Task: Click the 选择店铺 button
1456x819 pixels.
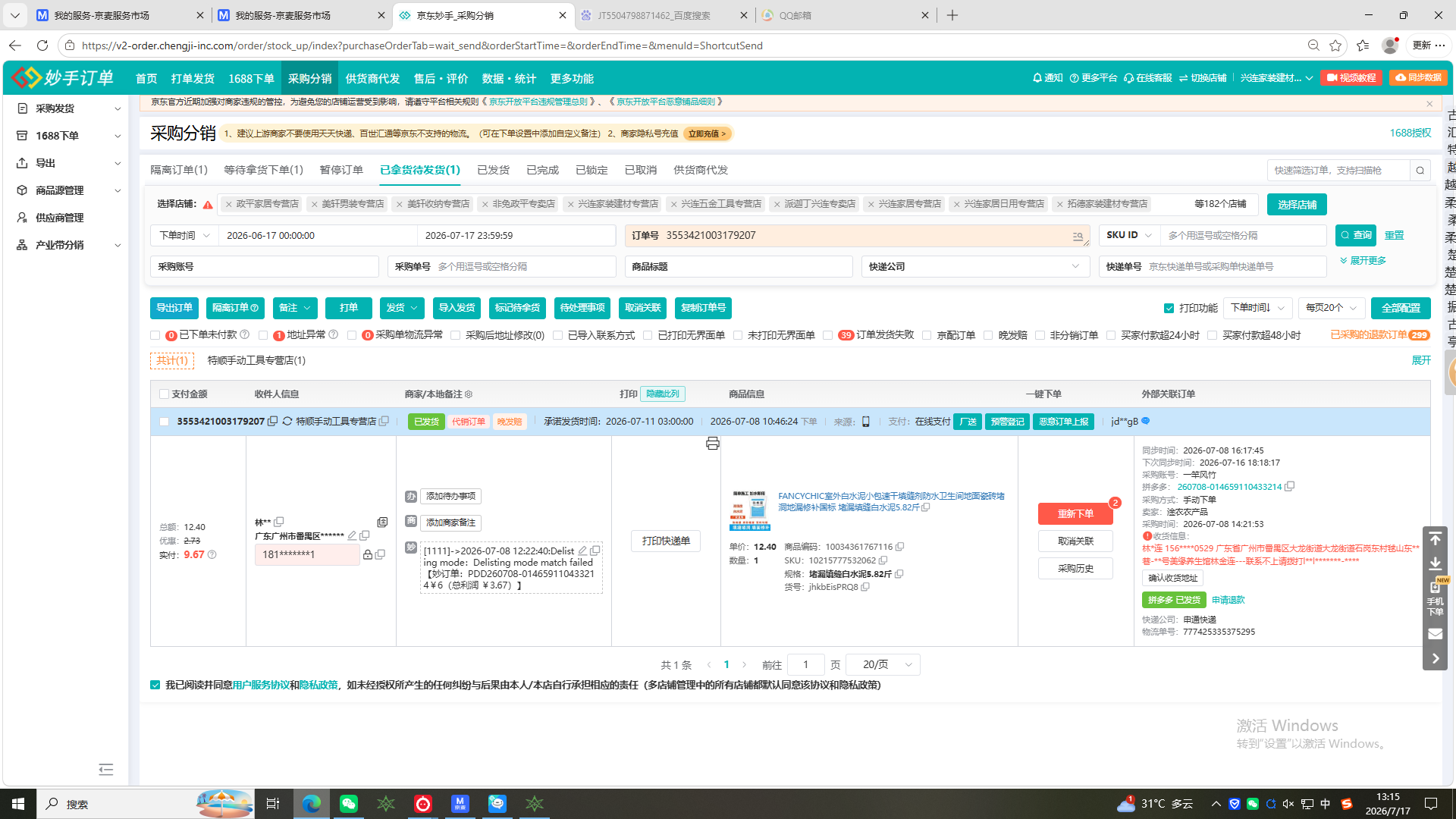Action: (x=1297, y=205)
